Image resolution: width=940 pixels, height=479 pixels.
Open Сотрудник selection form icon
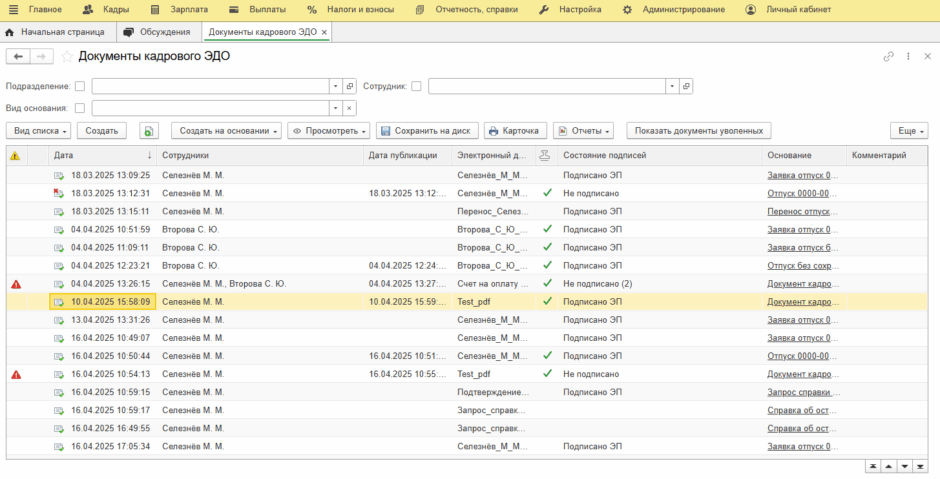686,86
